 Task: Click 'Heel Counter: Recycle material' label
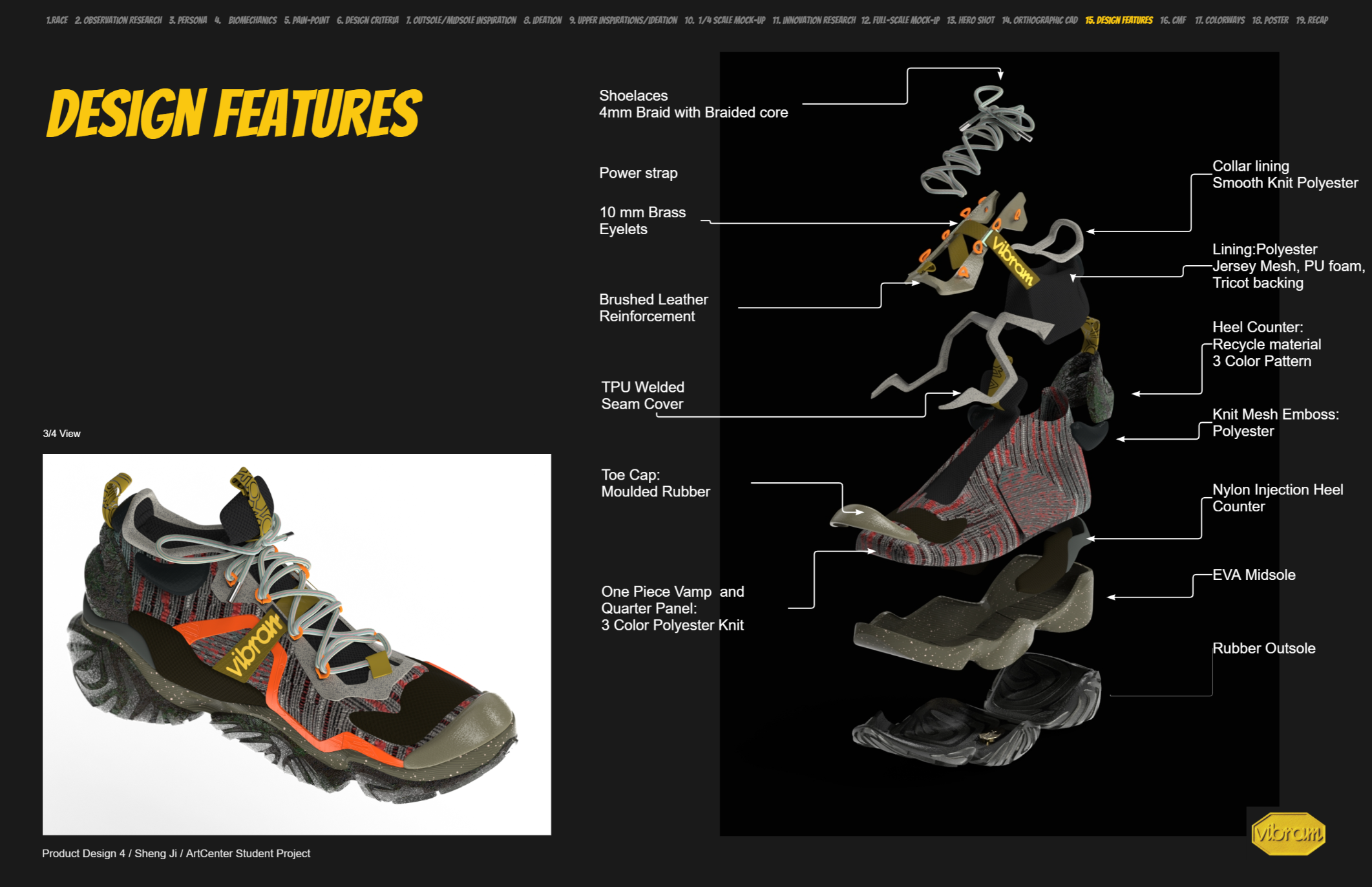point(1267,344)
